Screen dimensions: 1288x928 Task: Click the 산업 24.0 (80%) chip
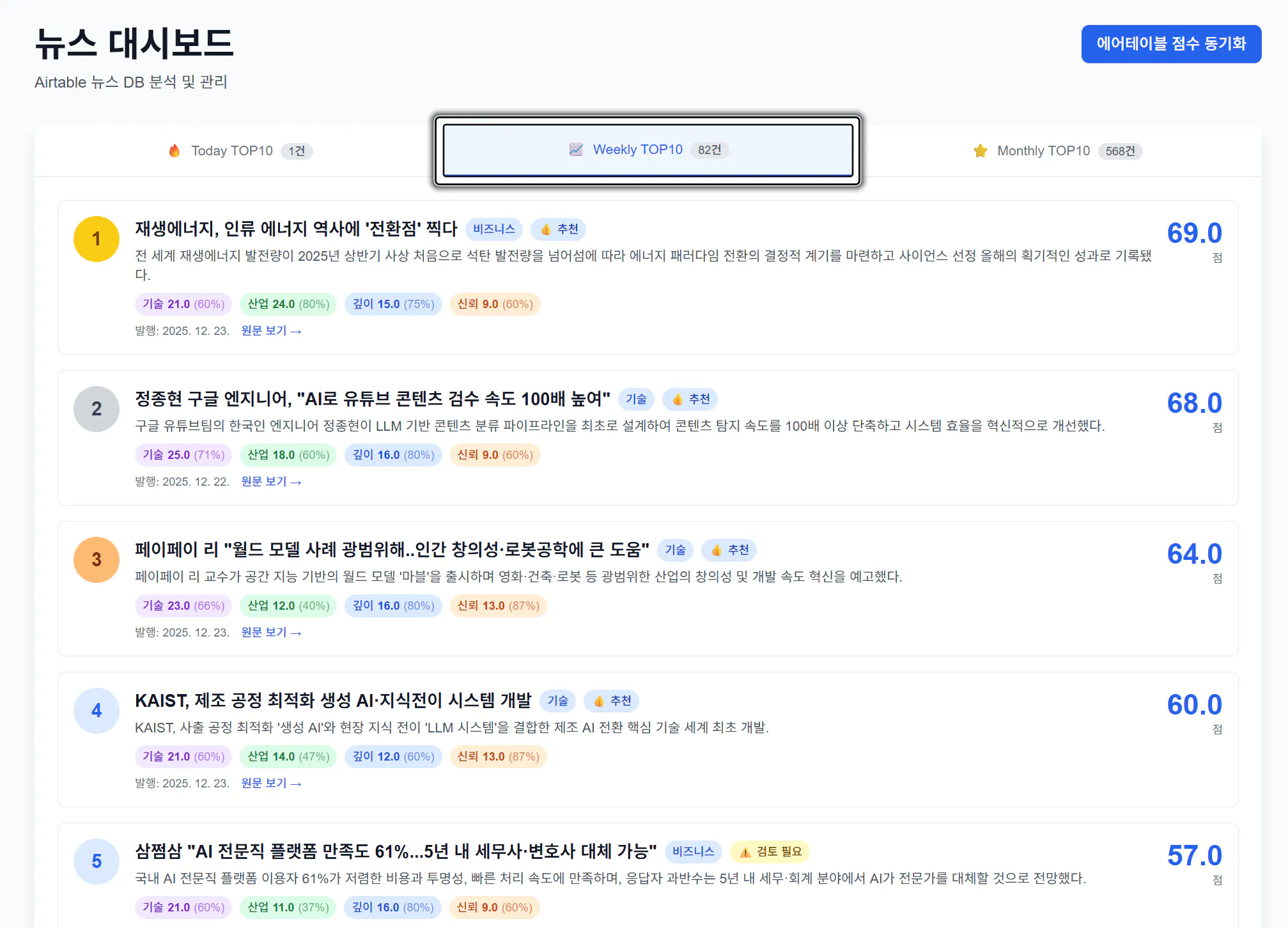pos(288,304)
